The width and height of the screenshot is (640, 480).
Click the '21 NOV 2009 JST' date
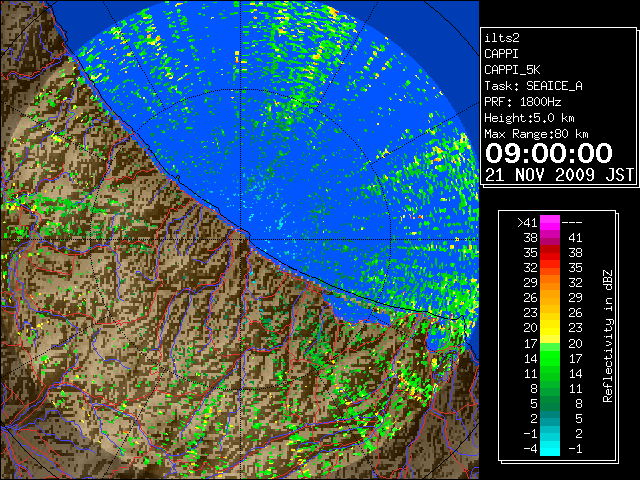click(x=559, y=175)
